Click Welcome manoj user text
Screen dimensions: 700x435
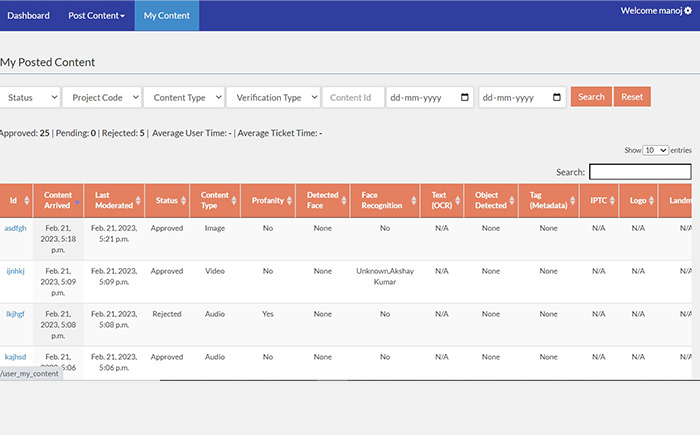click(651, 10)
